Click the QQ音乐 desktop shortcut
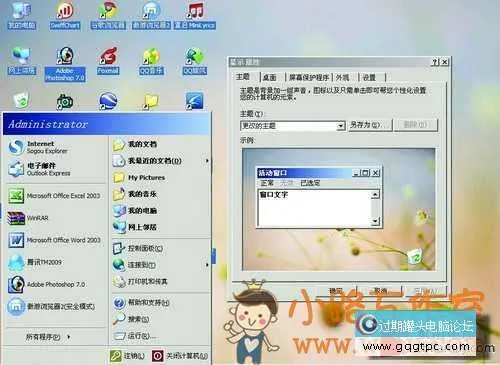The width and height of the screenshot is (500, 365). click(151, 61)
